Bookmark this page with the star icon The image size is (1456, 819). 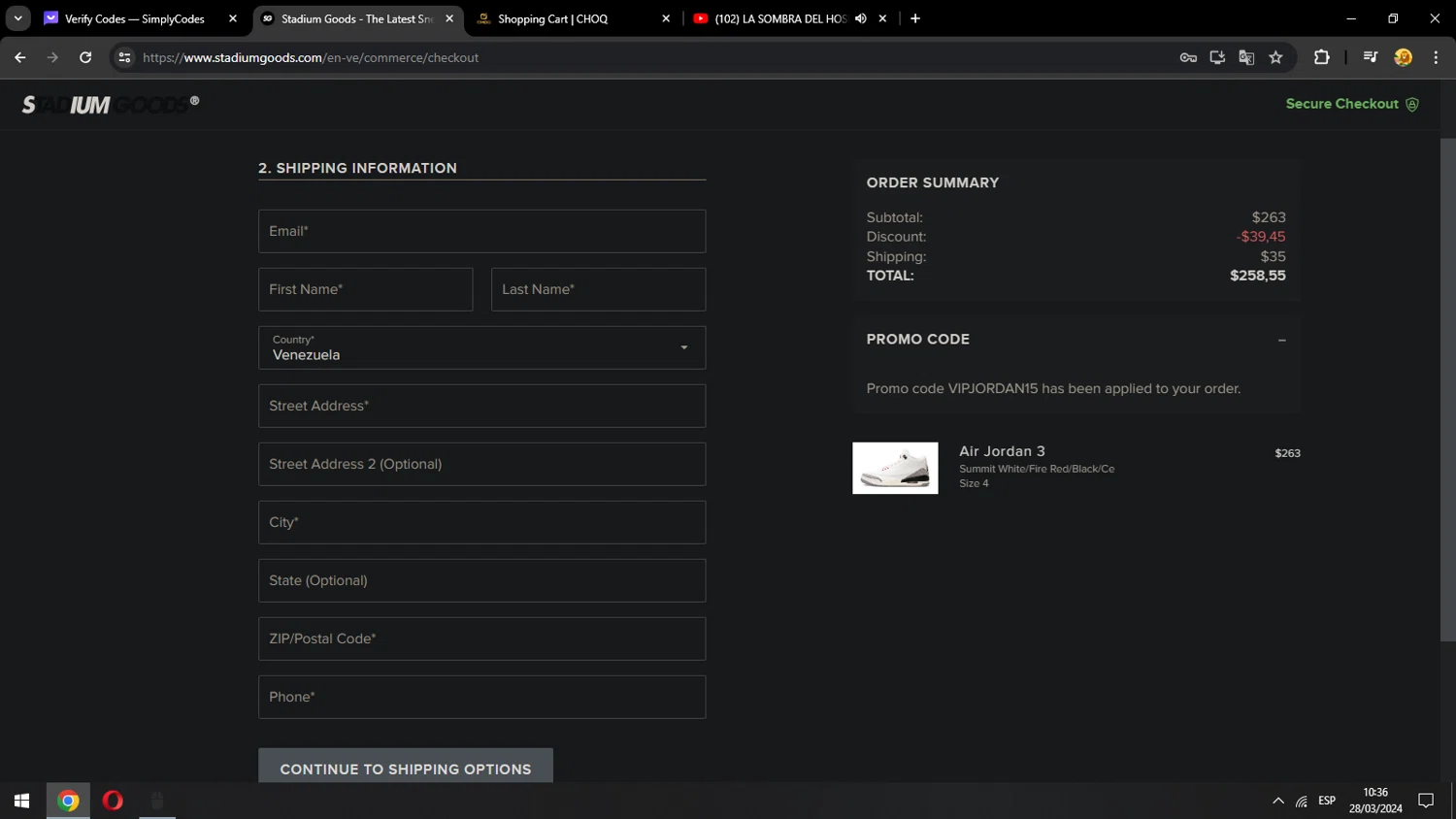1275,57
